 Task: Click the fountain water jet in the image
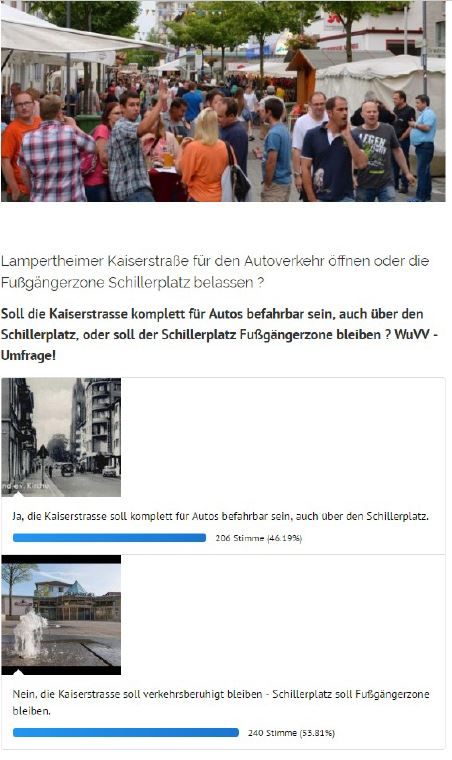[x=30, y=633]
